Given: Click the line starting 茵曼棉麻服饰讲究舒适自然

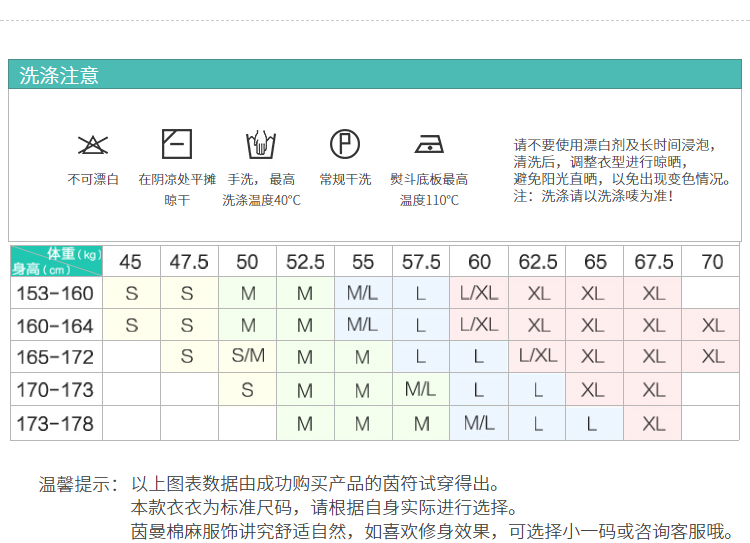Looking at the screenshot, I should pos(433,531).
